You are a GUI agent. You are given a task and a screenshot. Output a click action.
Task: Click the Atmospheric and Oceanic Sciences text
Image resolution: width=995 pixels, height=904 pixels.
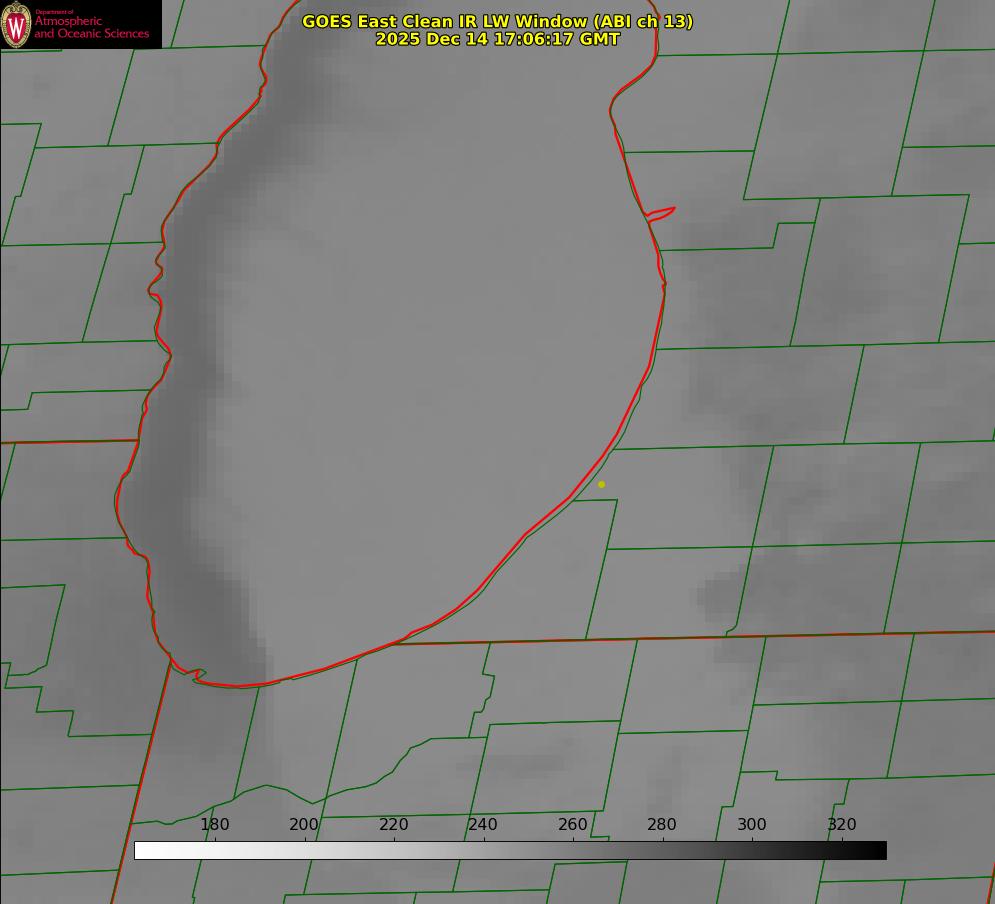point(91,28)
